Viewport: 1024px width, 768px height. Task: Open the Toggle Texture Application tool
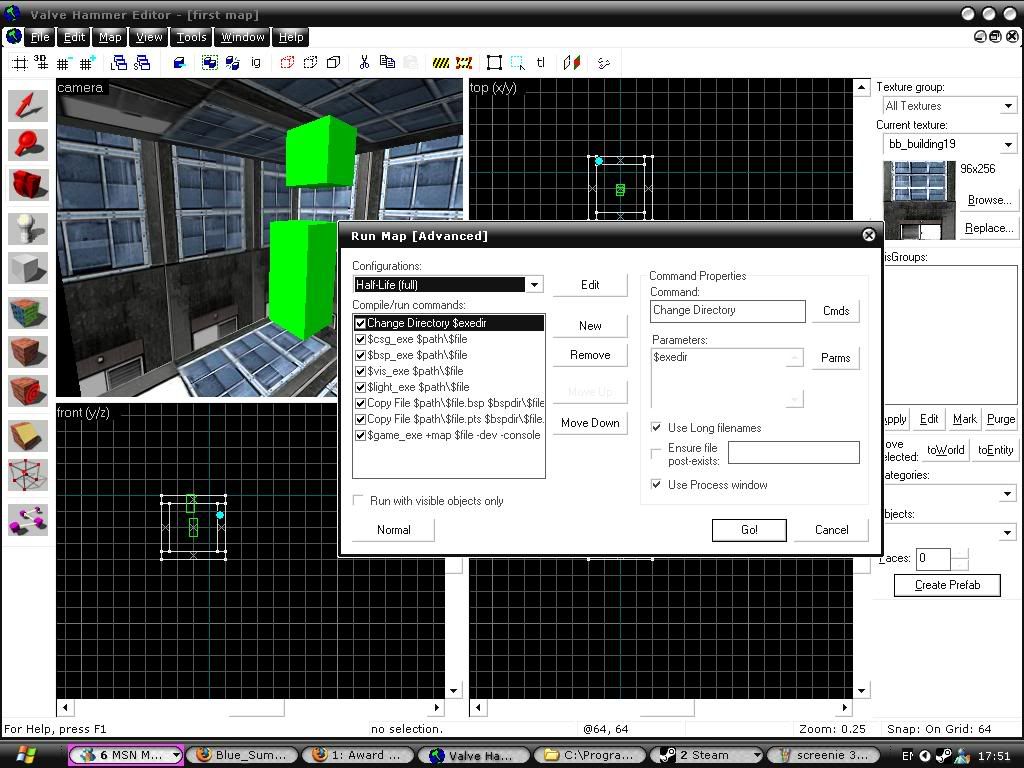point(28,313)
